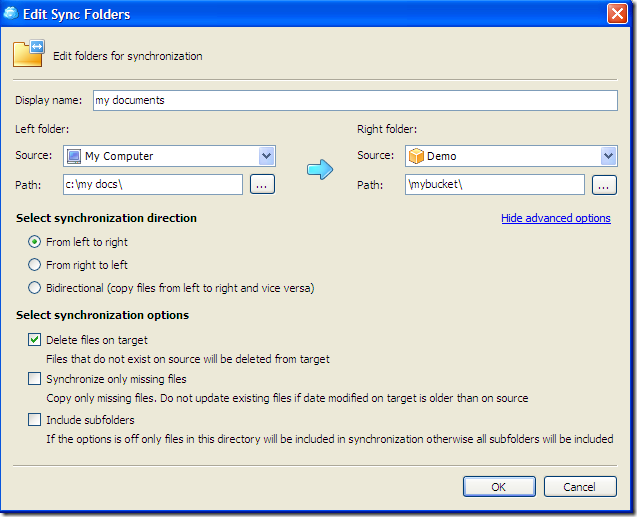Uncheck Delete files on target
This screenshot has height=517, width=637.
click(x=35, y=340)
